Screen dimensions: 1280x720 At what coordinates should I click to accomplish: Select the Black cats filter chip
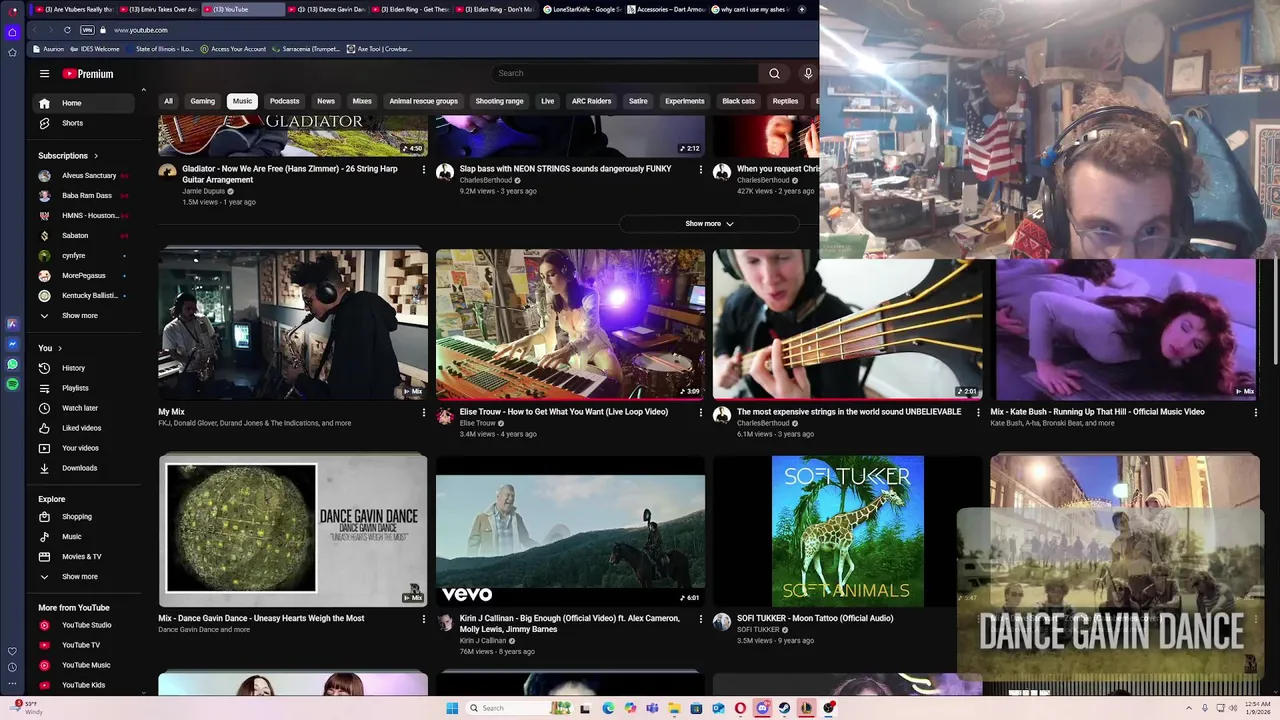(x=738, y=101)
